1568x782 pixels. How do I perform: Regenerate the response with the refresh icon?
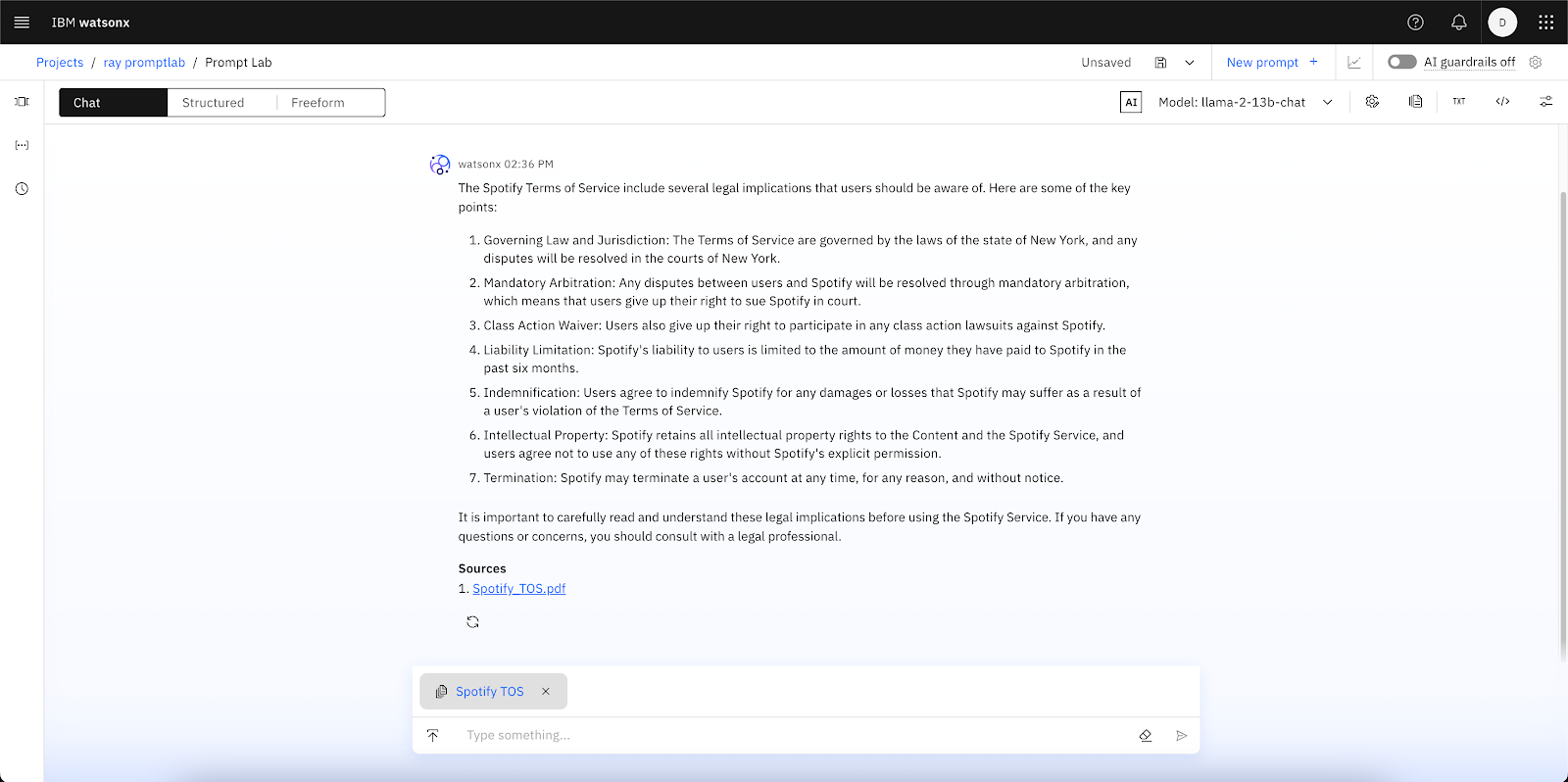click(x=472, y=622)
